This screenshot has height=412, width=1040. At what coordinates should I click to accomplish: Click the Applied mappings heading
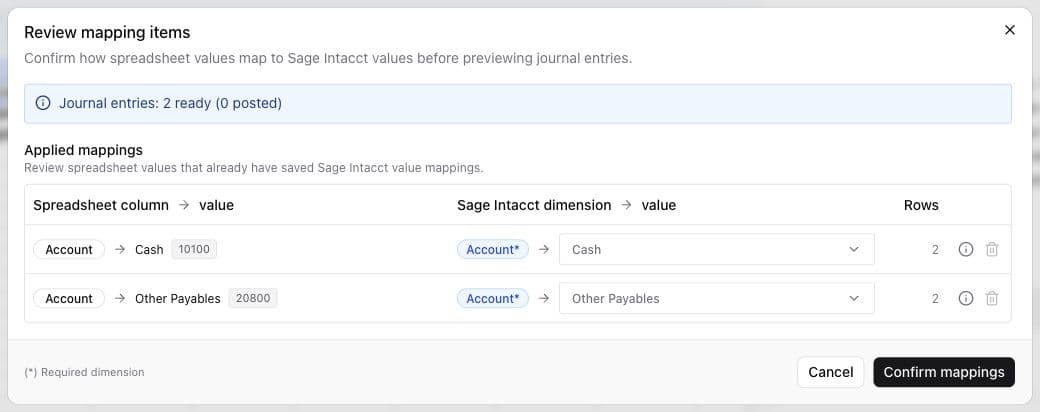pyautogui.click(x=84, y=150)
